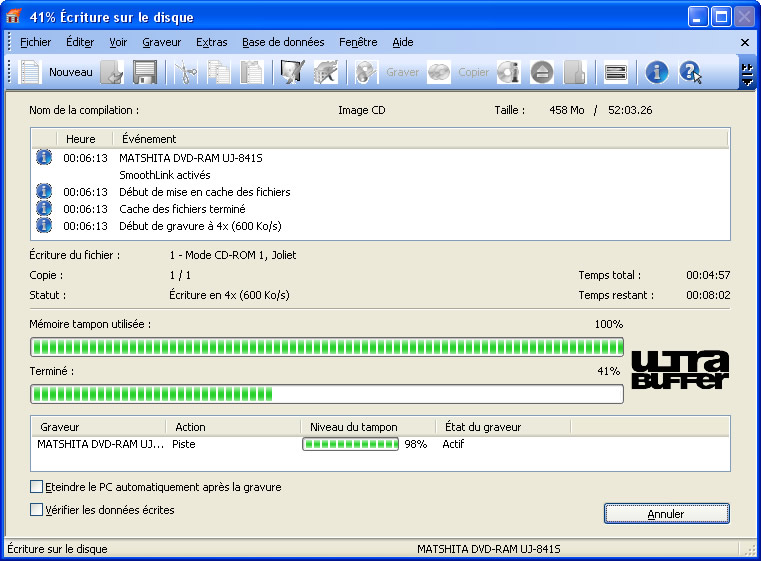The height and width of the screenshot is (561, 761).
Task: Open the Graveur menu
Action: [x=161, y=42]
